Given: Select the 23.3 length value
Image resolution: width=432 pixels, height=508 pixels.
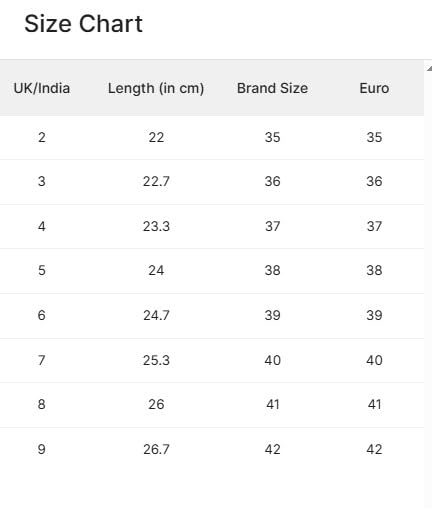Looking at the screenshot, I should coord(156,226).
